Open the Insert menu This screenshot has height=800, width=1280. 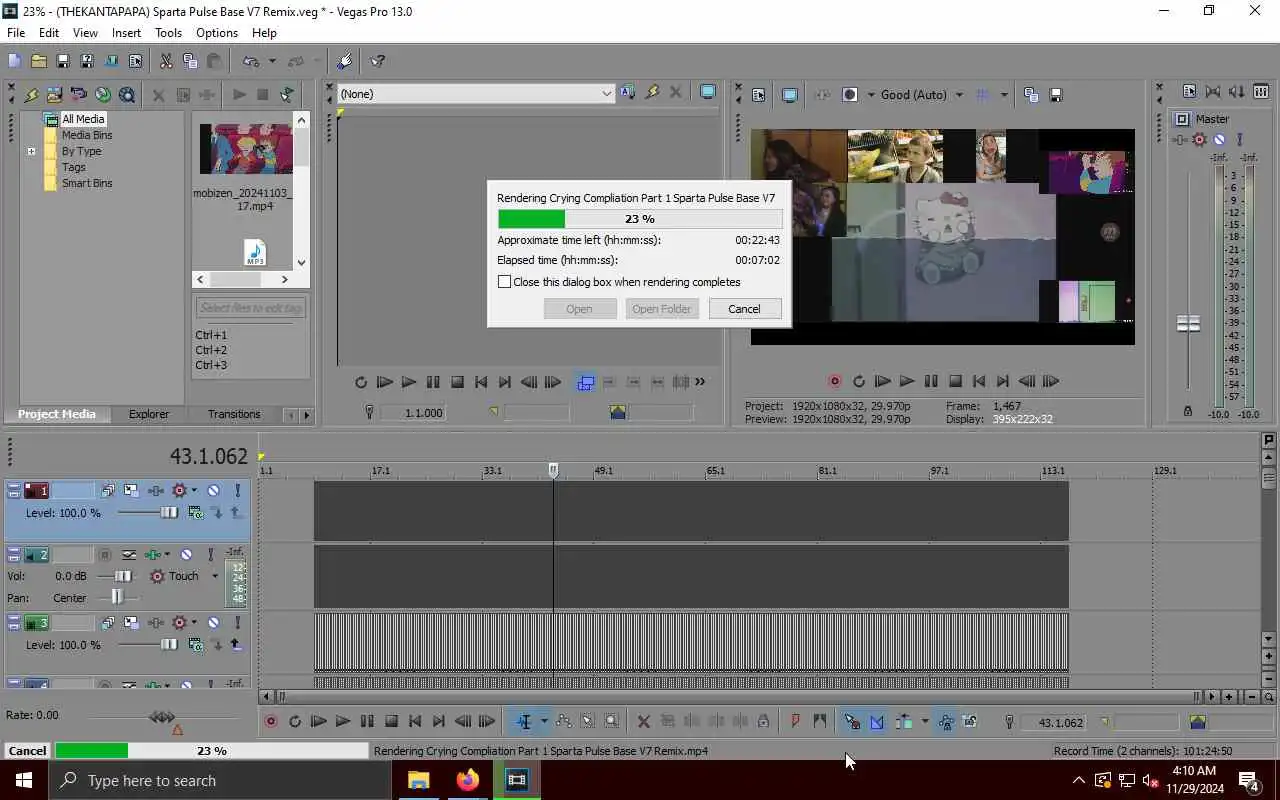click(x=126, y=33)
